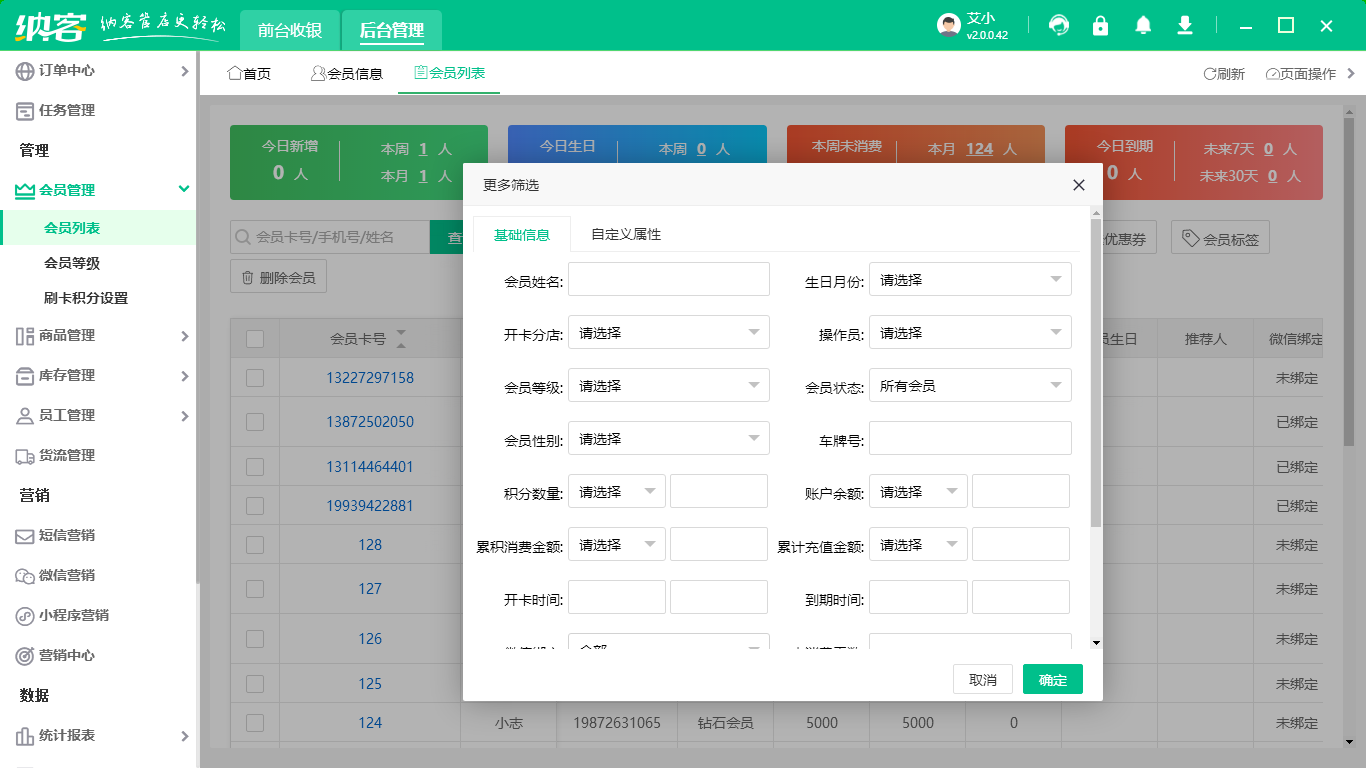Switch to the 自定义属性 tab
Viewport: 1366px width, 768px height.
pyautogui.click(x=626, y=235)
